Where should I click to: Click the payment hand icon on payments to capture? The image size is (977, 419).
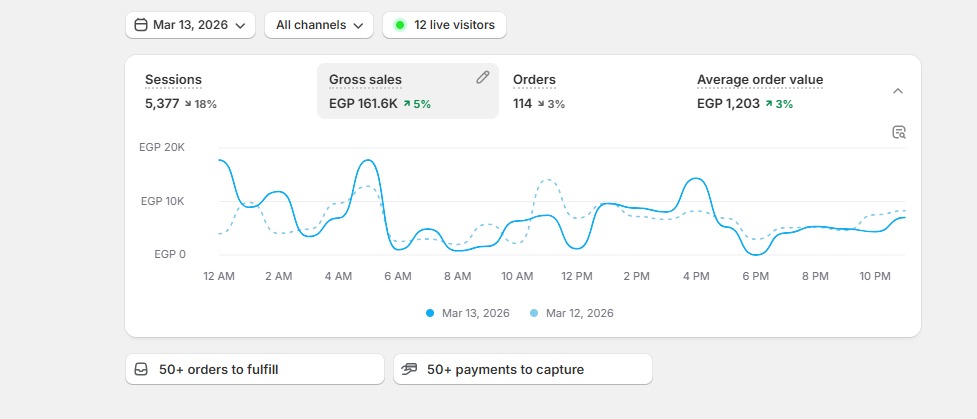click(409, 369)
